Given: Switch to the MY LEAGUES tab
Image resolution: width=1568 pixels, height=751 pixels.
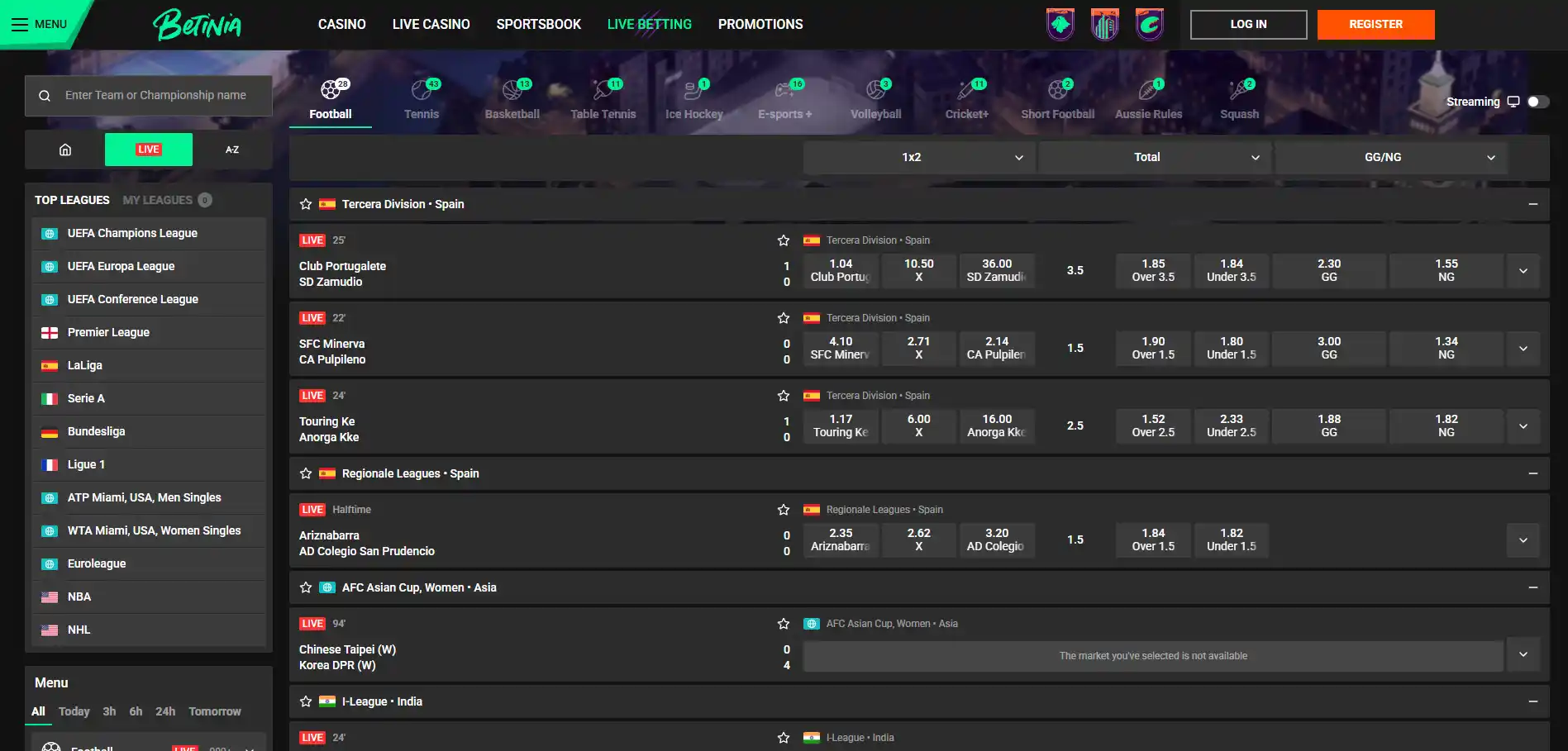Looking at the screenshot, I should 167,200.
